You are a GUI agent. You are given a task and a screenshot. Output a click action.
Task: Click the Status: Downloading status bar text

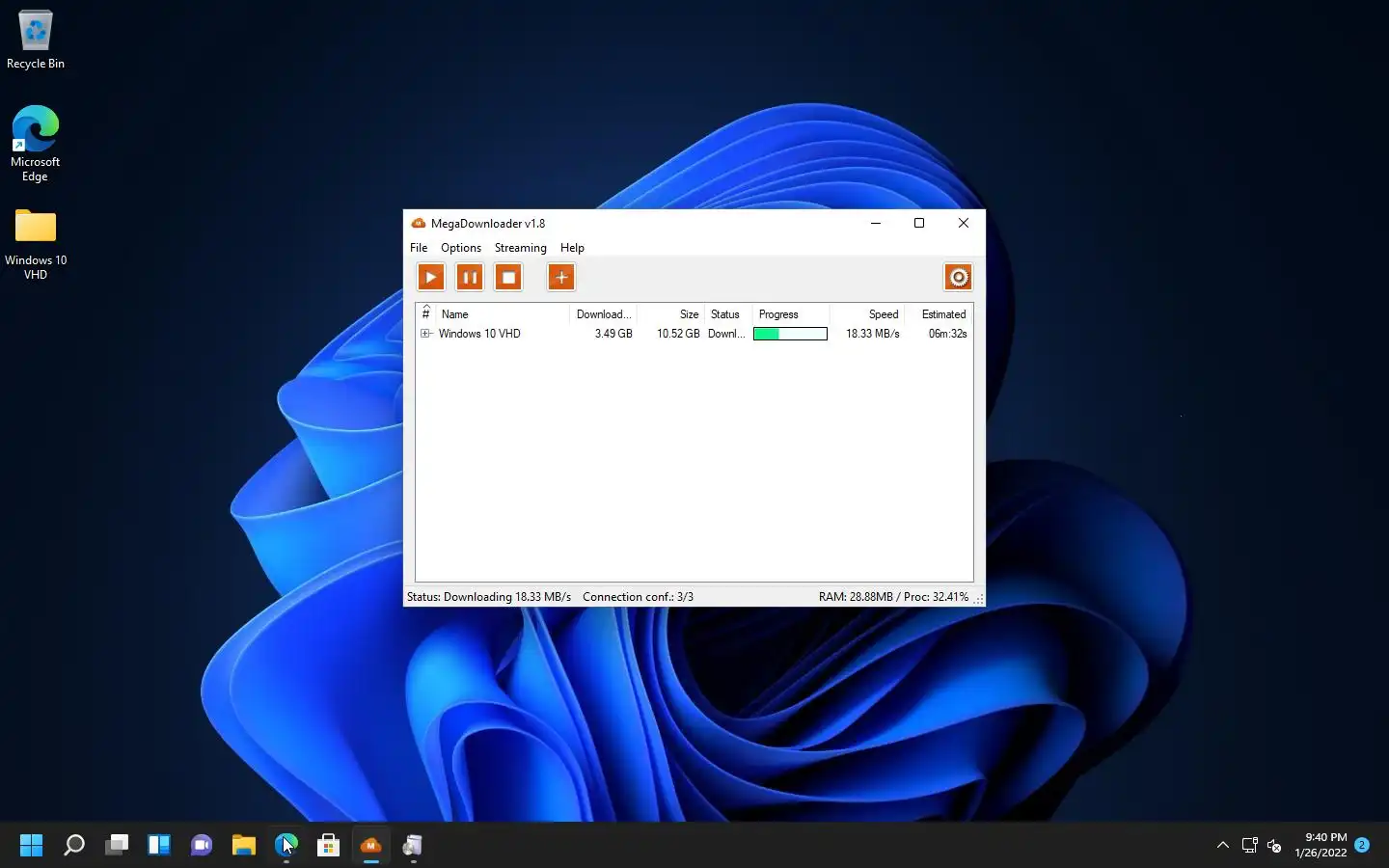(489, 597)
